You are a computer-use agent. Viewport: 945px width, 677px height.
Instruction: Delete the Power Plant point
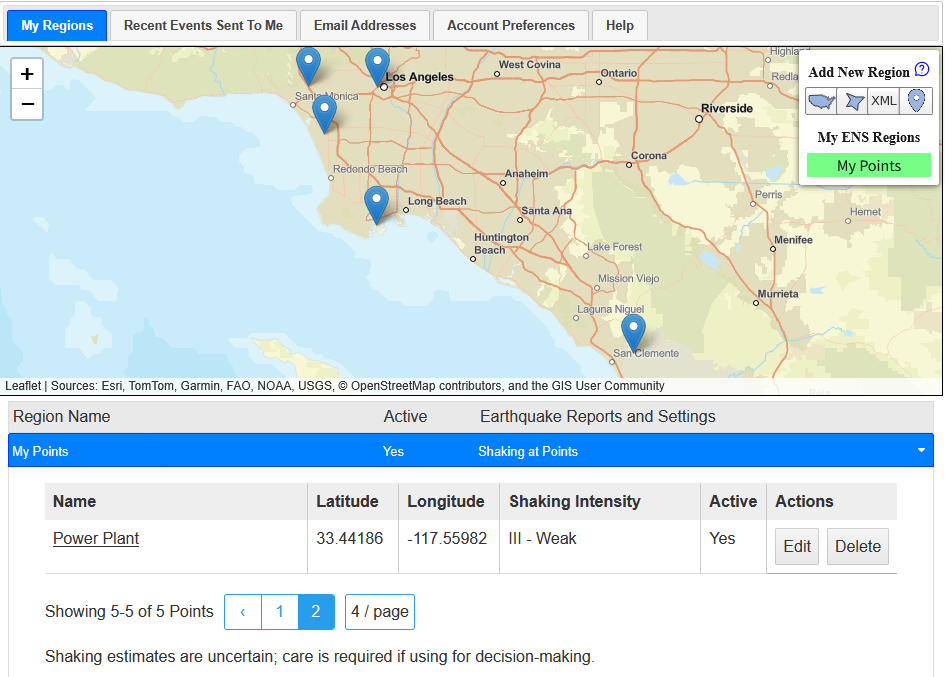point(858,546)
